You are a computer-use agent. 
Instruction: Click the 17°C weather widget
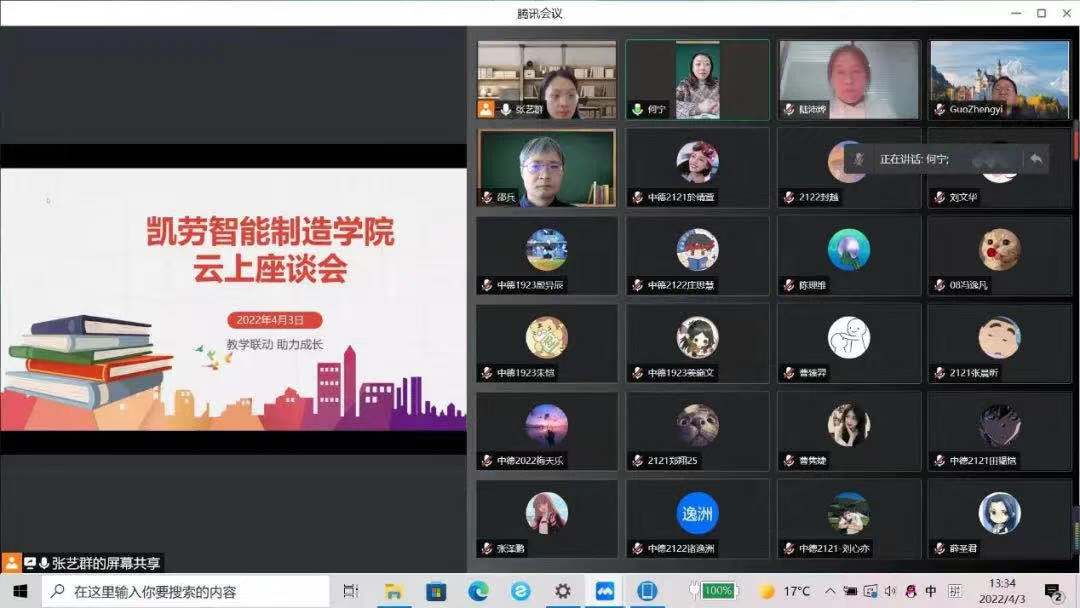tap(785, 591)
